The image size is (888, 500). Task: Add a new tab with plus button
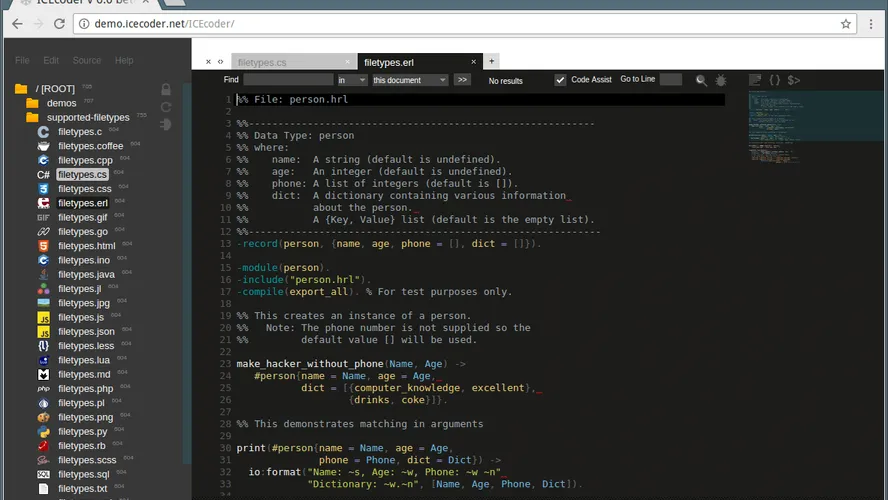(x=491, y=61)
